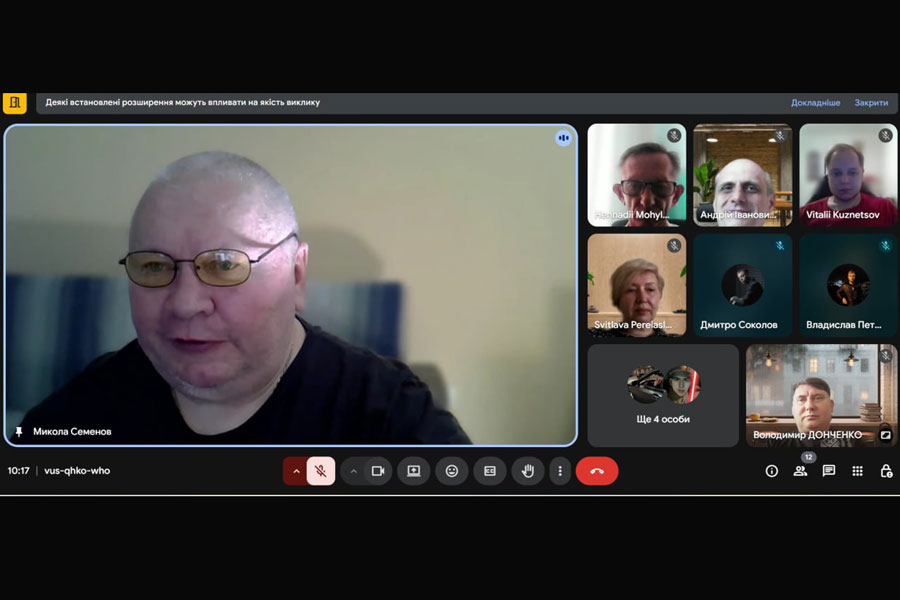Unmute the microphone button
This screenshot has width=900, height=600.
coord(321,471)
